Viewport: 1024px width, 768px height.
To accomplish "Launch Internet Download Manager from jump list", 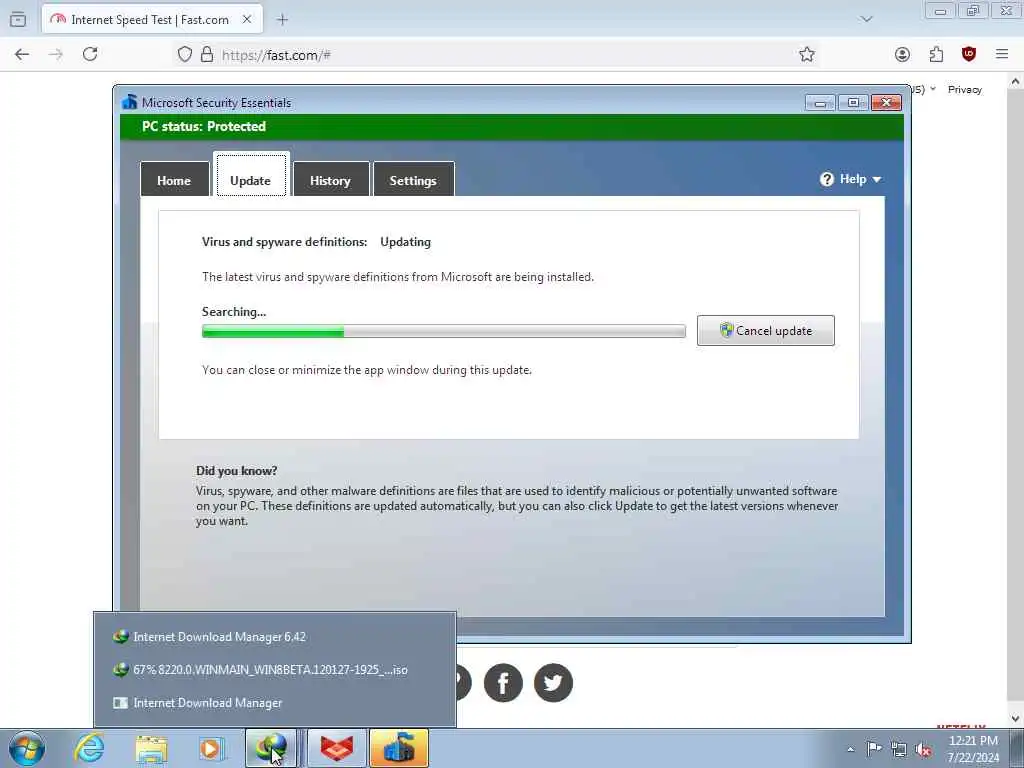I will click(x=275, y=703).
